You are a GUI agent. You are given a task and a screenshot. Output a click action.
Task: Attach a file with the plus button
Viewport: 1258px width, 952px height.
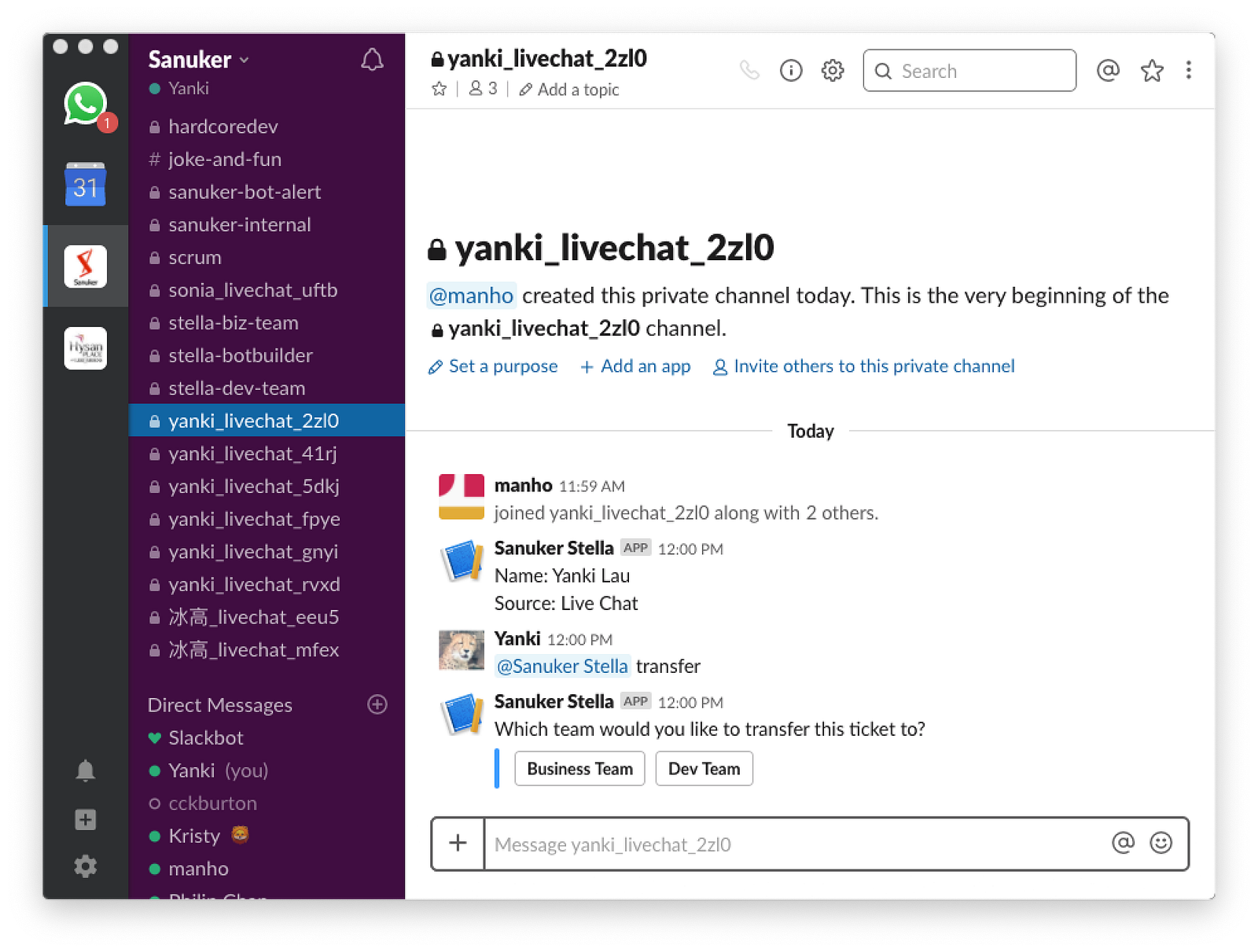[x=458, y=844]
